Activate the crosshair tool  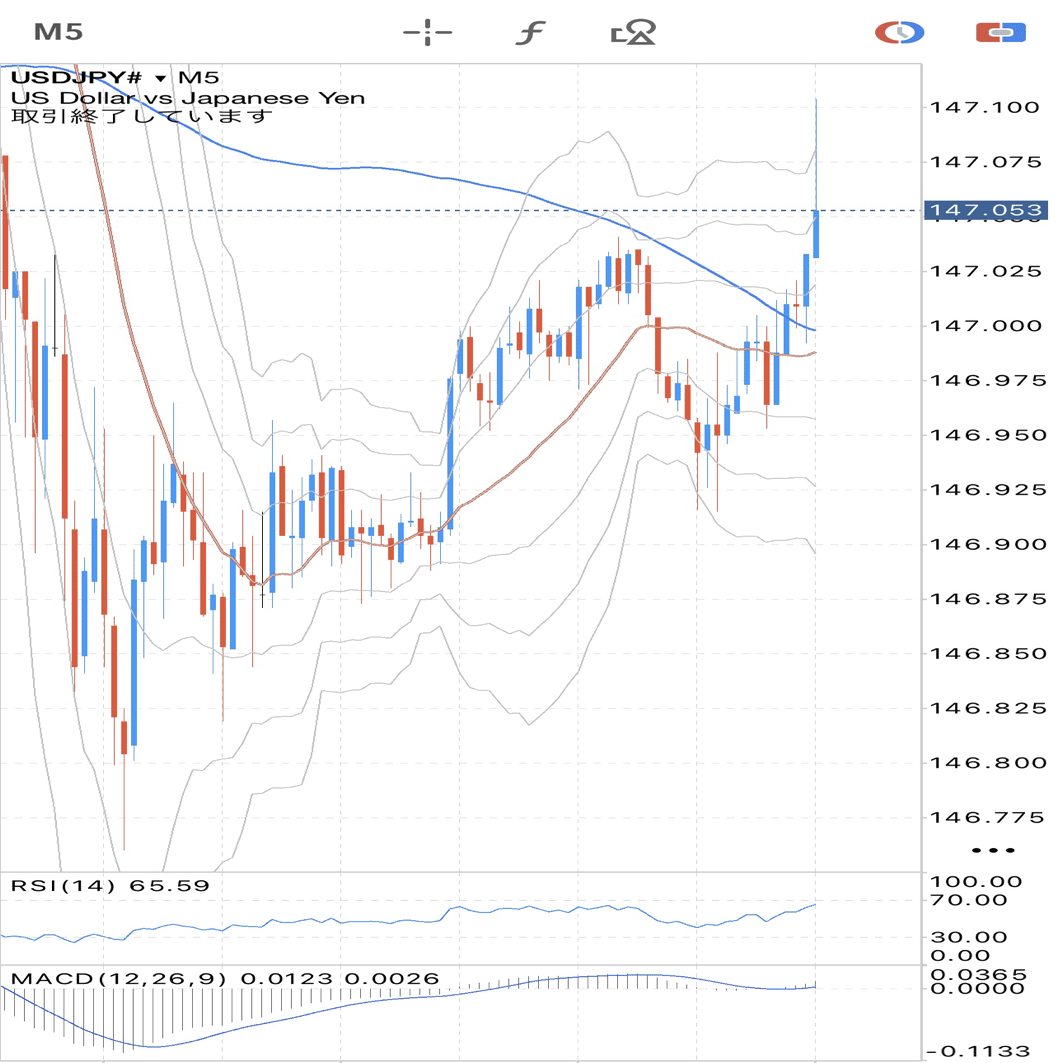pos(427,32)
